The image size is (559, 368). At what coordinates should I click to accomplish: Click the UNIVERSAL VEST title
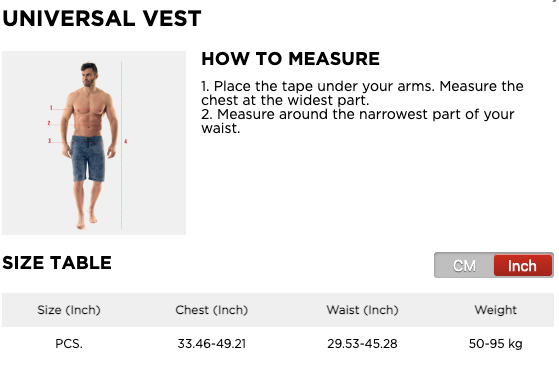(102, 19)
